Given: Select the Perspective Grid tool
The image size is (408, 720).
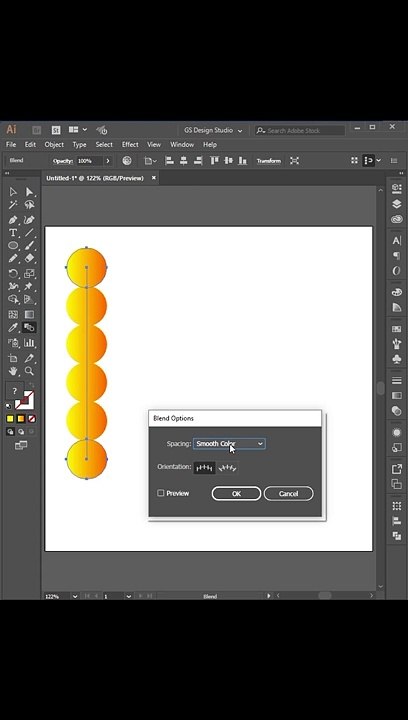Looking at the screenshot, I should click(x=29, y=299).
